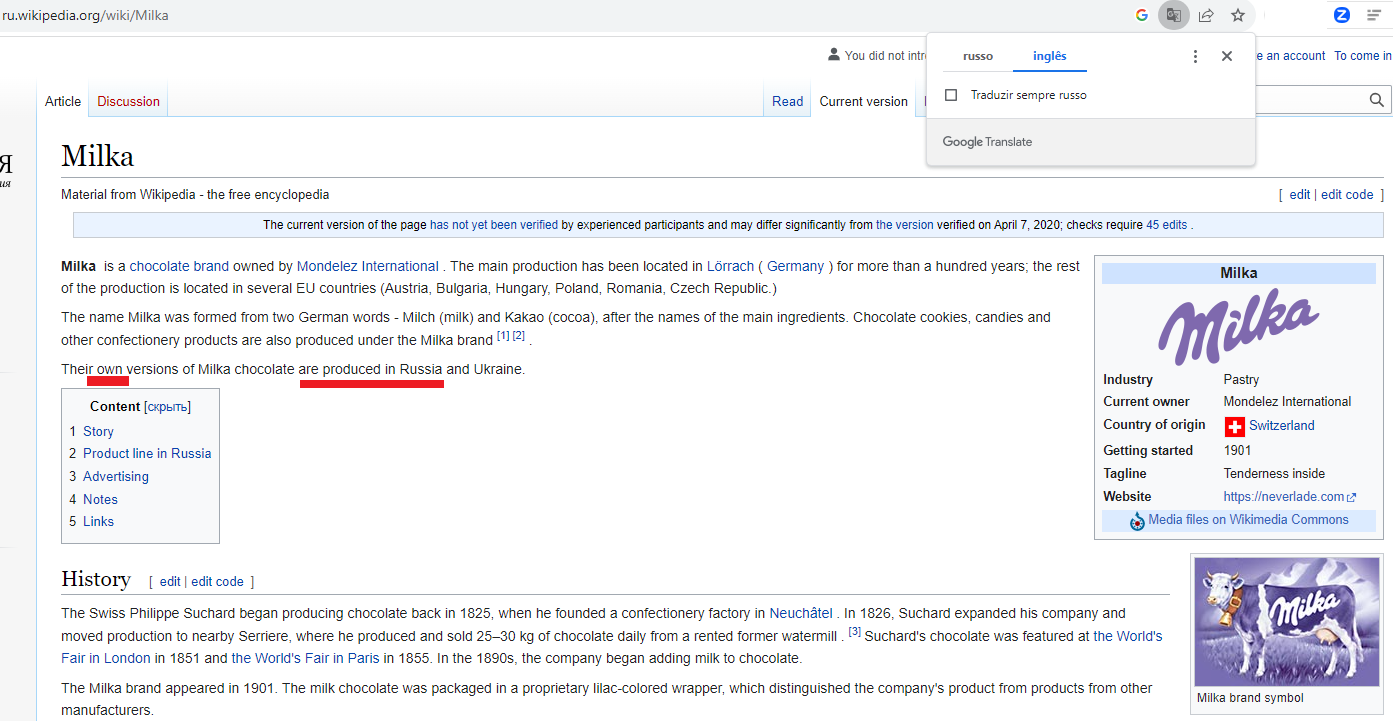This screenshot has height=721, width=1393.
Task: Click 'edit code' beside the History heading
Action: coord(217,582)
